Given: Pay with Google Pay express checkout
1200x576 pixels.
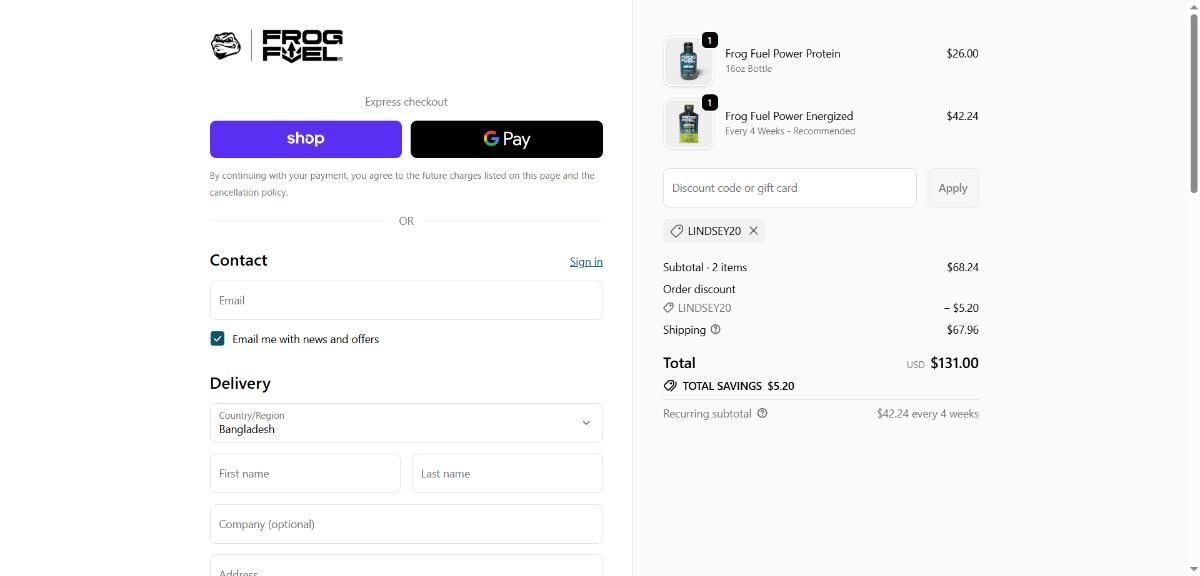Looking at the screenshot, I should tap(506, 139).
